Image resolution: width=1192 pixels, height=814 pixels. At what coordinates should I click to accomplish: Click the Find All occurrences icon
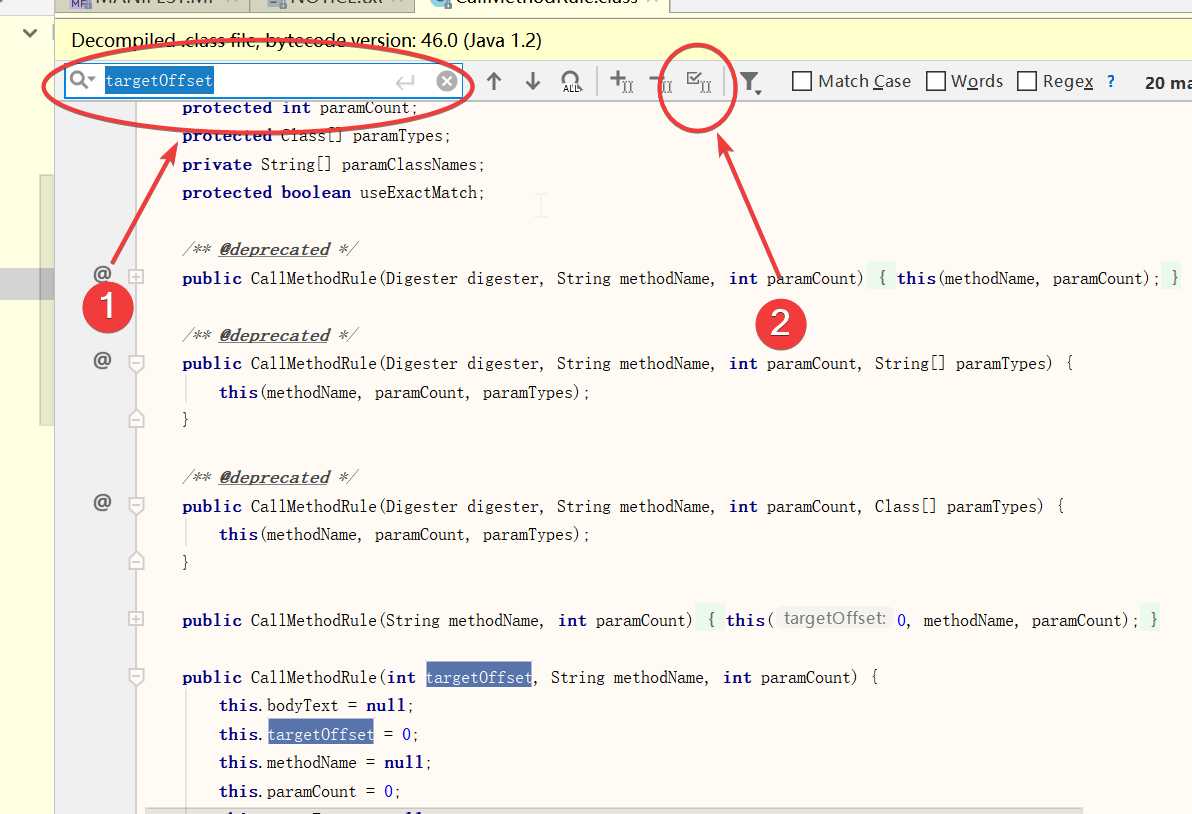571,81
